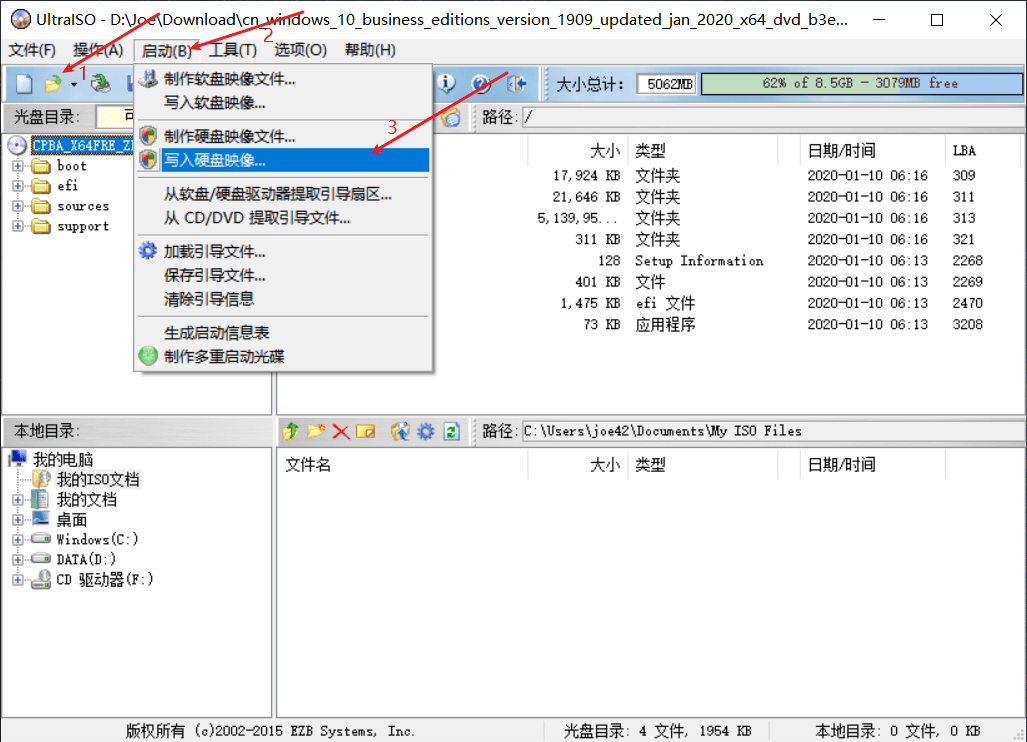The width and height of the screenshot is (1027, 742).
Task: Expand the Windows(C:) drive node
Action: pos(18,540)
